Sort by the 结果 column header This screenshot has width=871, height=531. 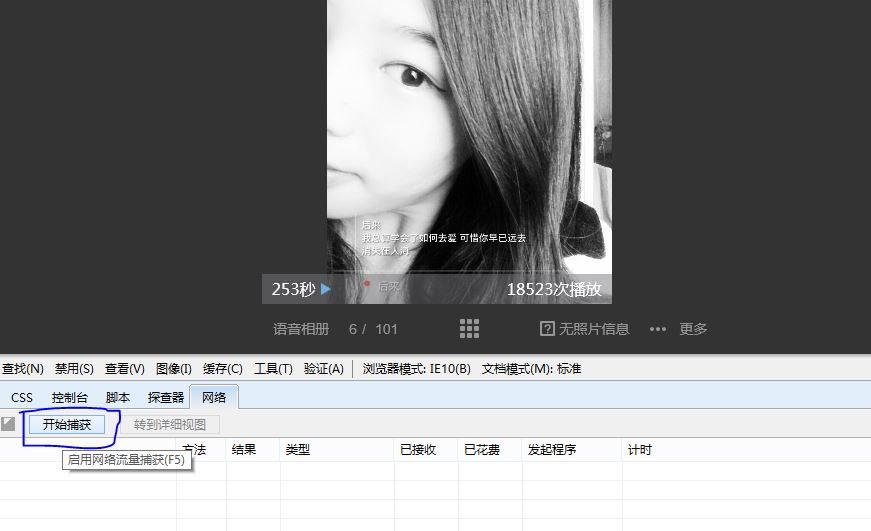244,450
